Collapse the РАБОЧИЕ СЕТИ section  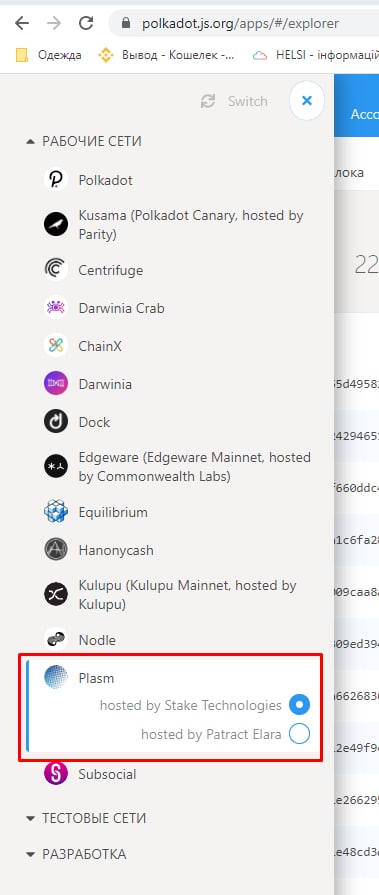(x=84, y=141)
